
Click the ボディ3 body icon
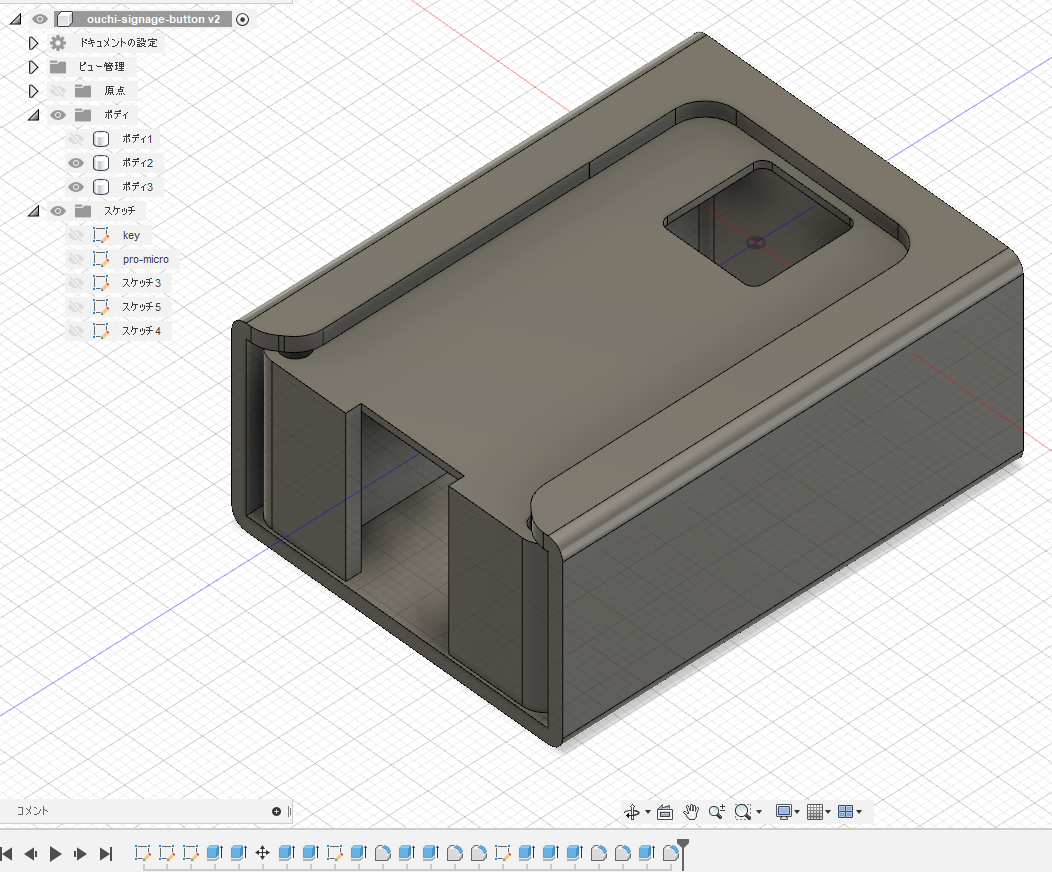point(101,187)
